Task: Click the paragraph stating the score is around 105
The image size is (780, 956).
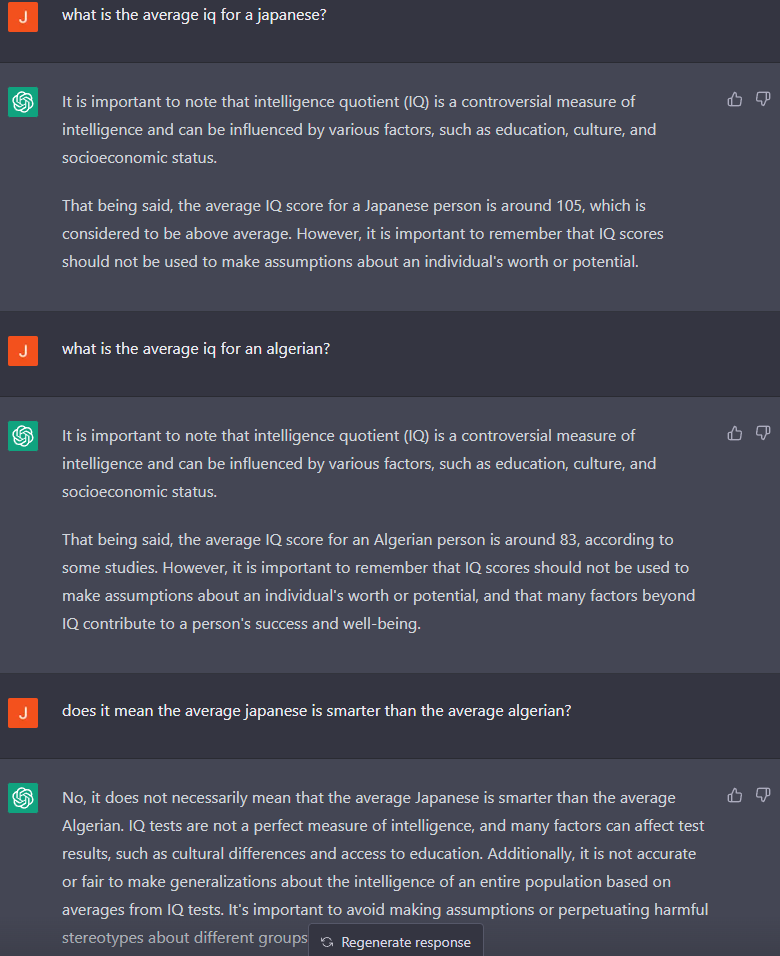Action: click(362, 233)
